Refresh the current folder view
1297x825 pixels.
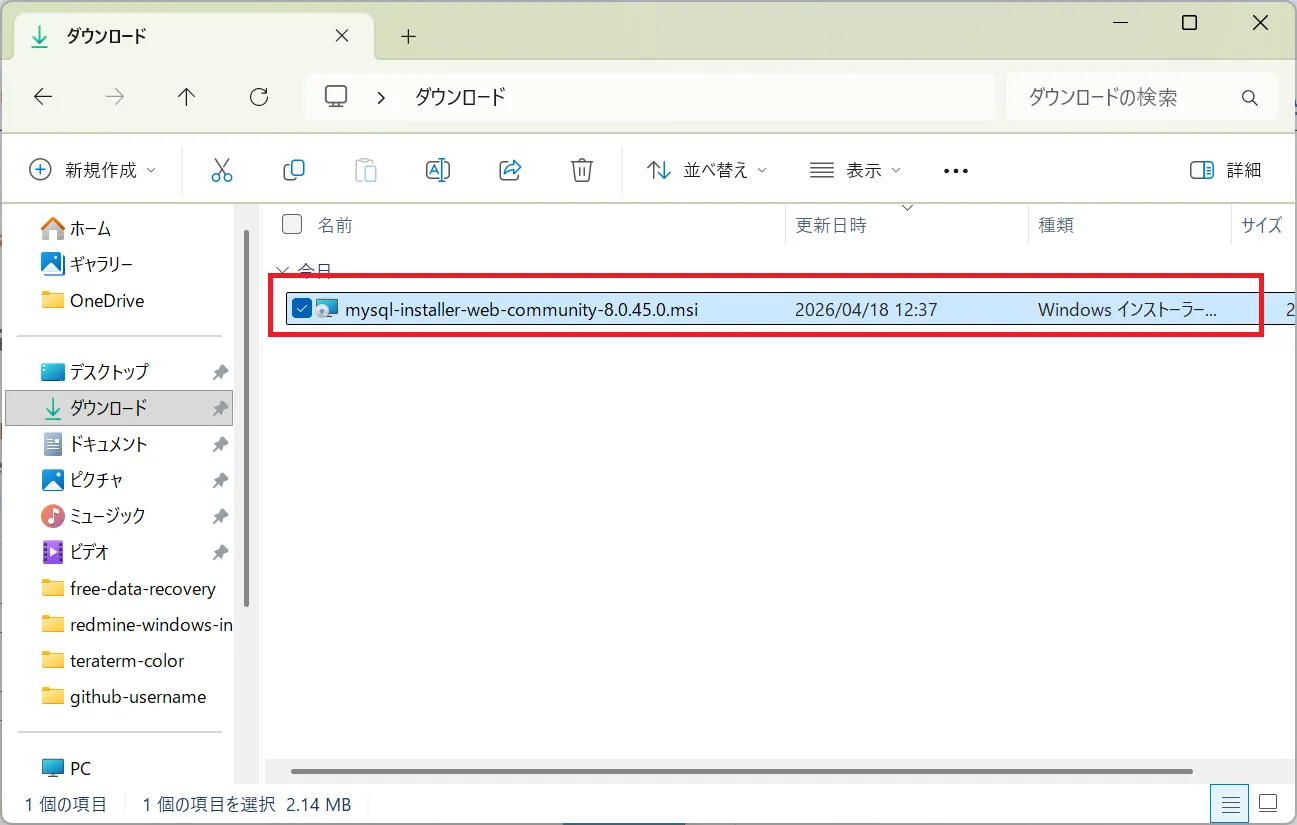[x=259, y=97]
